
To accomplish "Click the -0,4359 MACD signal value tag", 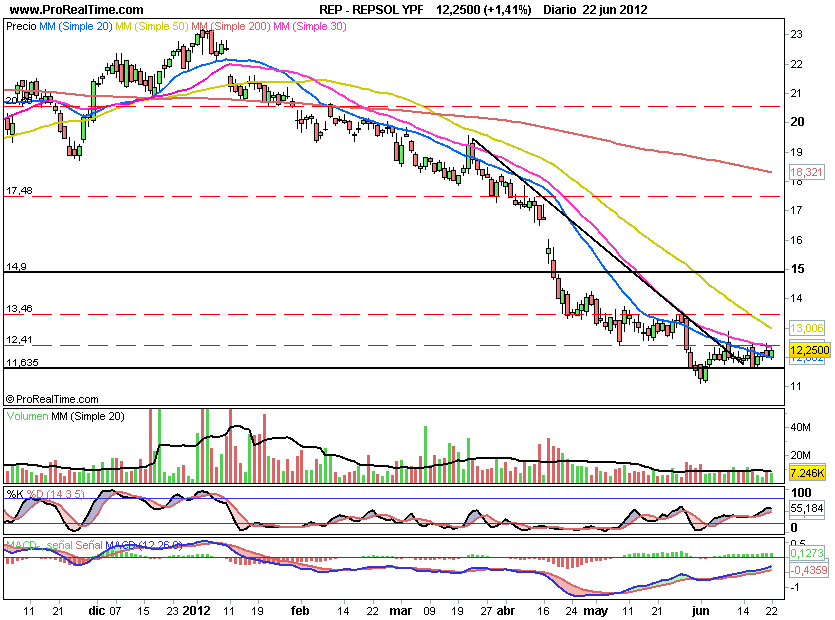I will [808, 570].
